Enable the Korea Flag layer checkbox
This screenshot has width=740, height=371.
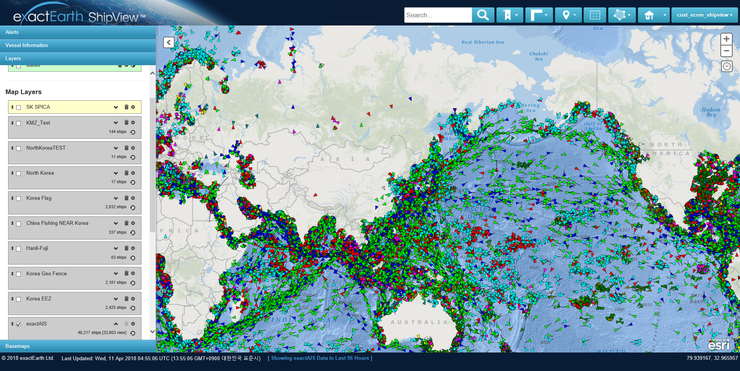[19, 198]
